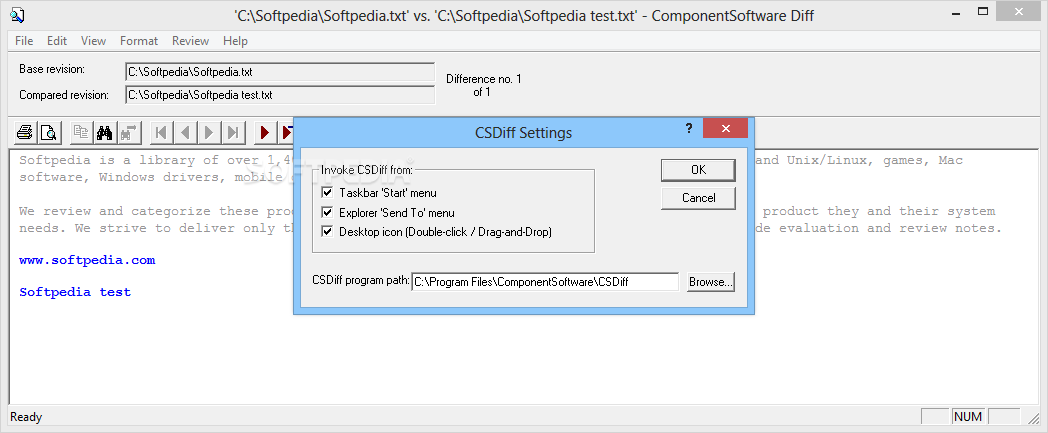
Task: Click the Find binoculars icon
Action: coord(104,132)
